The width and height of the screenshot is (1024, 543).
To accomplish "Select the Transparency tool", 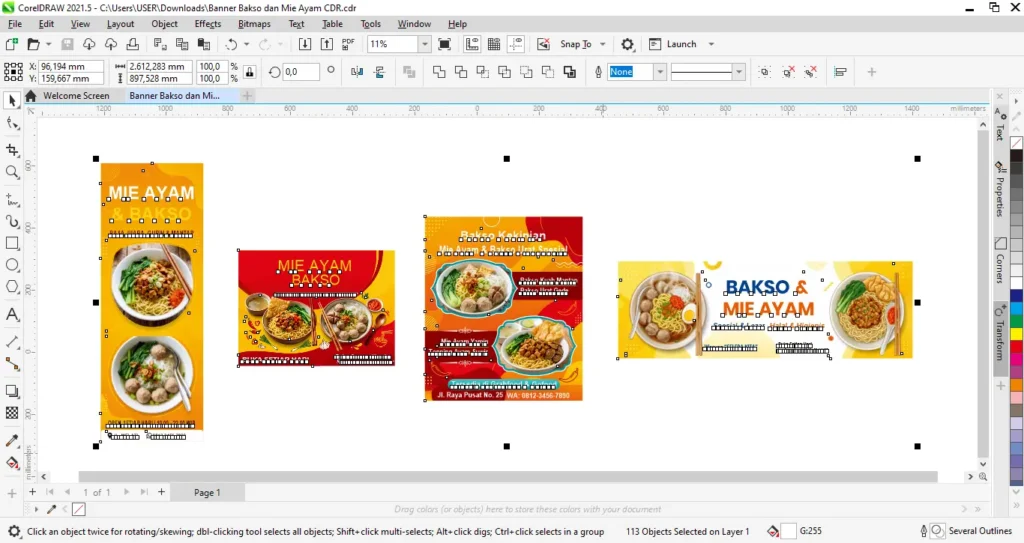I will click(12, 413).
